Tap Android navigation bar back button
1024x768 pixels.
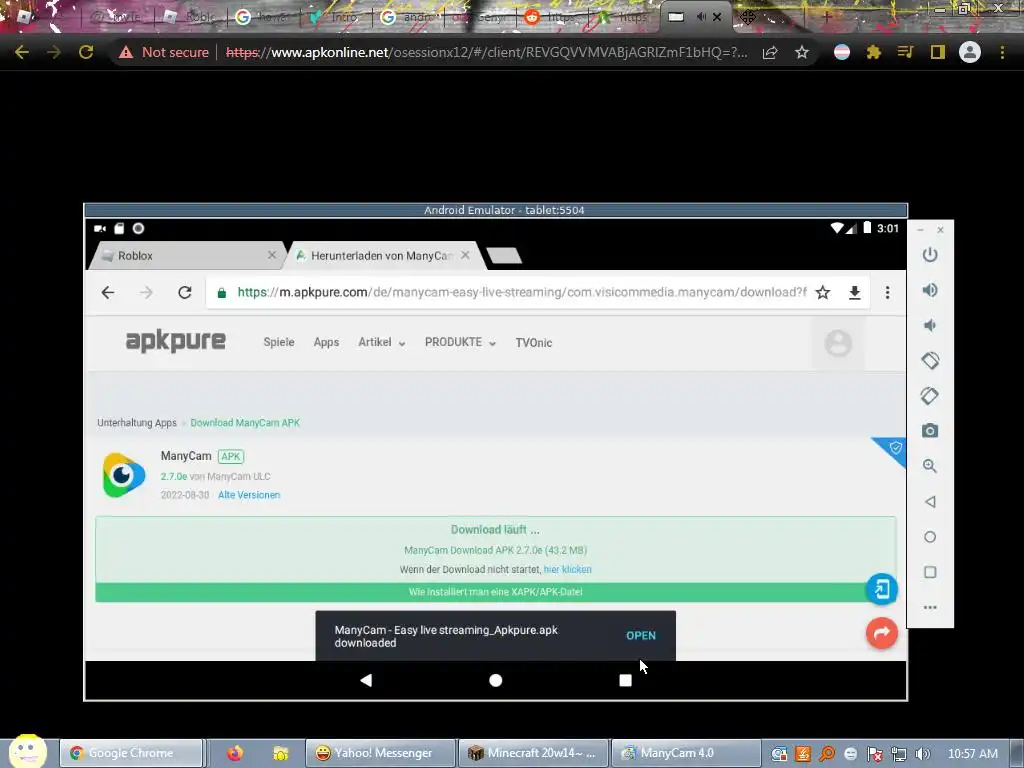coord(366,680)
